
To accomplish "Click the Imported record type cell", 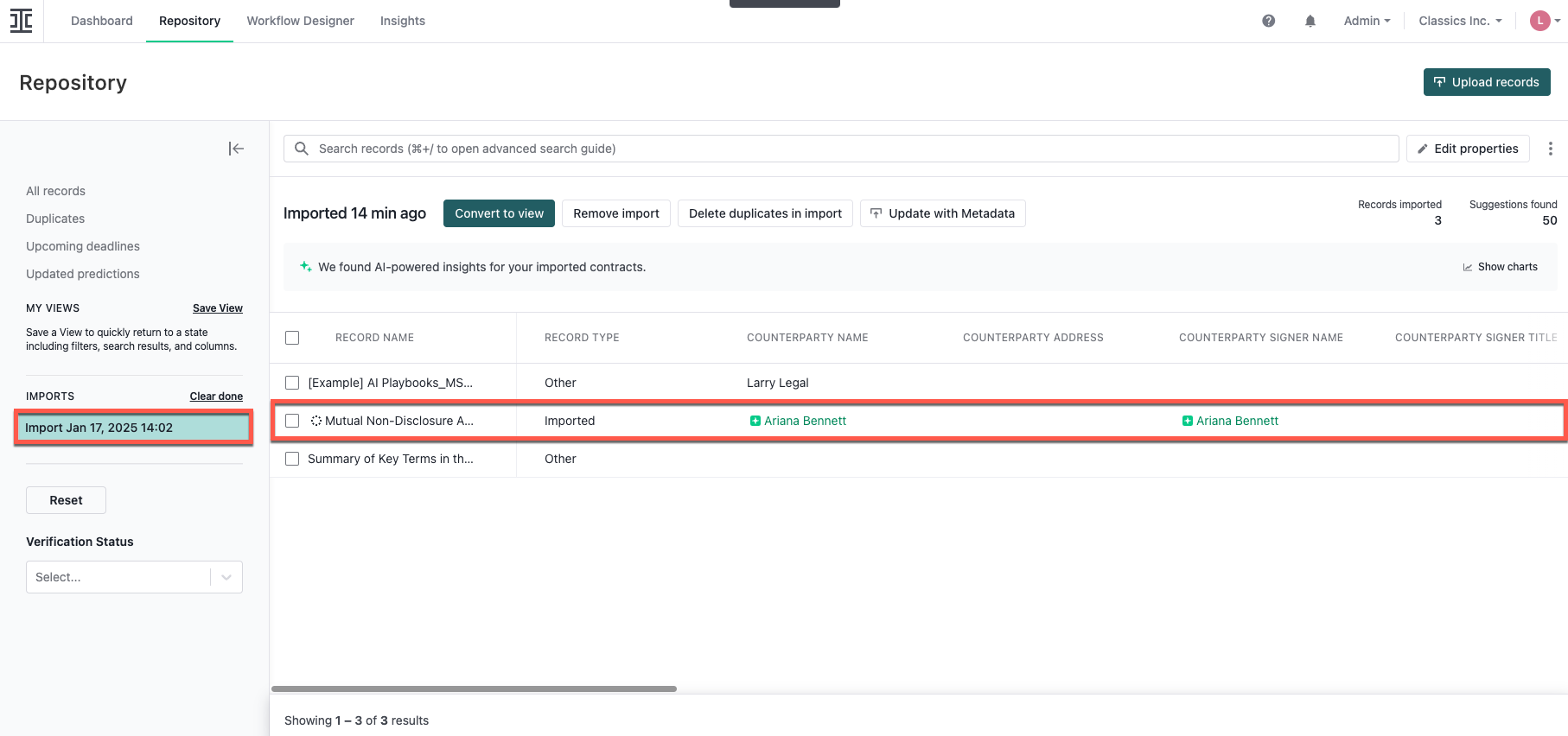I will point(570,421).
